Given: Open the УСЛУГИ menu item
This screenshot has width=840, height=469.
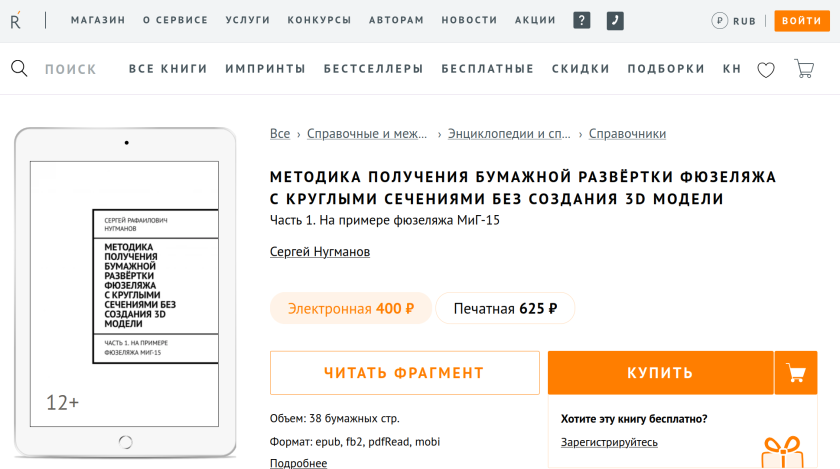Looking at the screenshot, I should click(248, 20).
